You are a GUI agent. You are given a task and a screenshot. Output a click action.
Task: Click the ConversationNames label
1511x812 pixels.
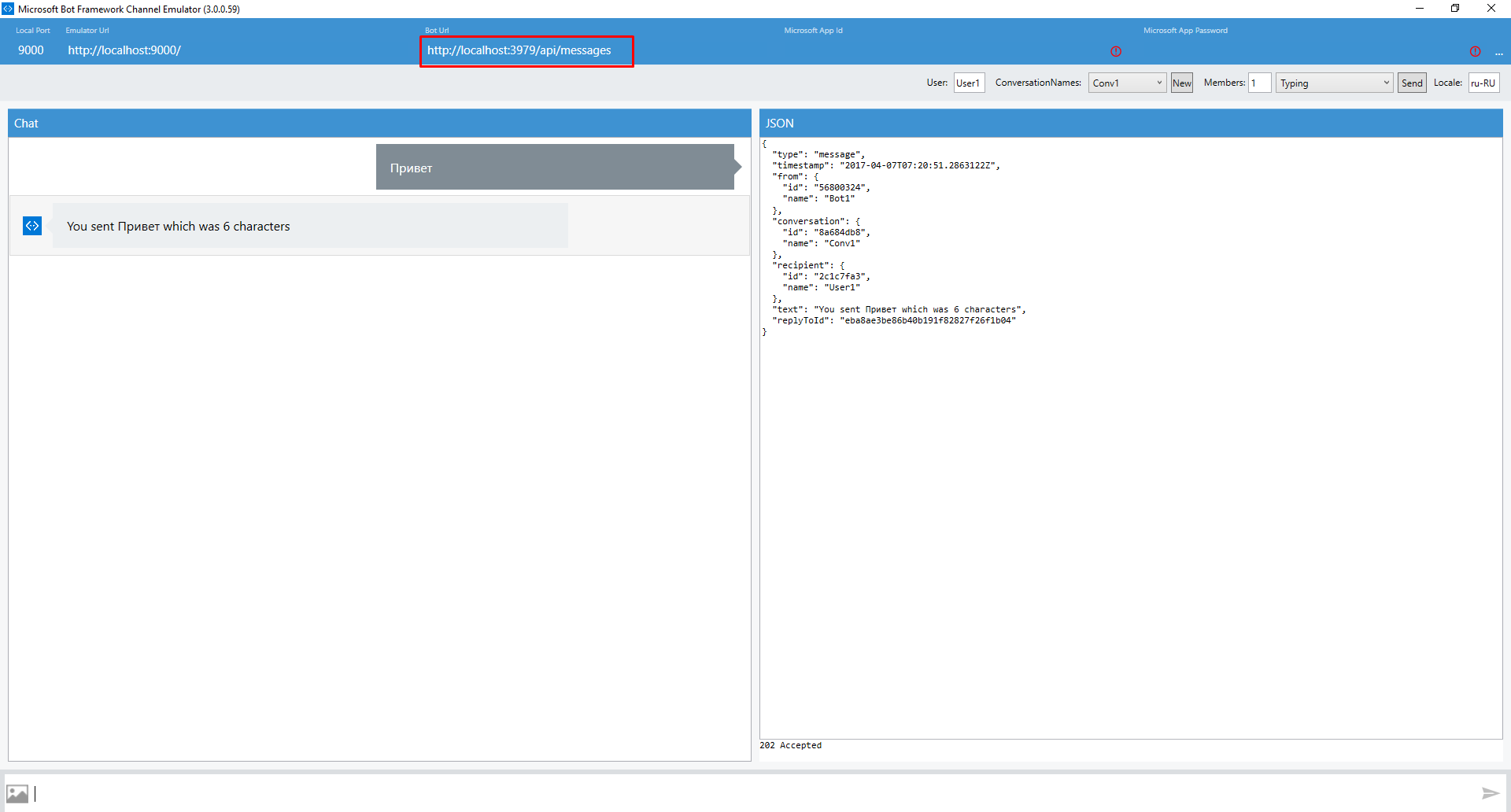click(1038, 83)
